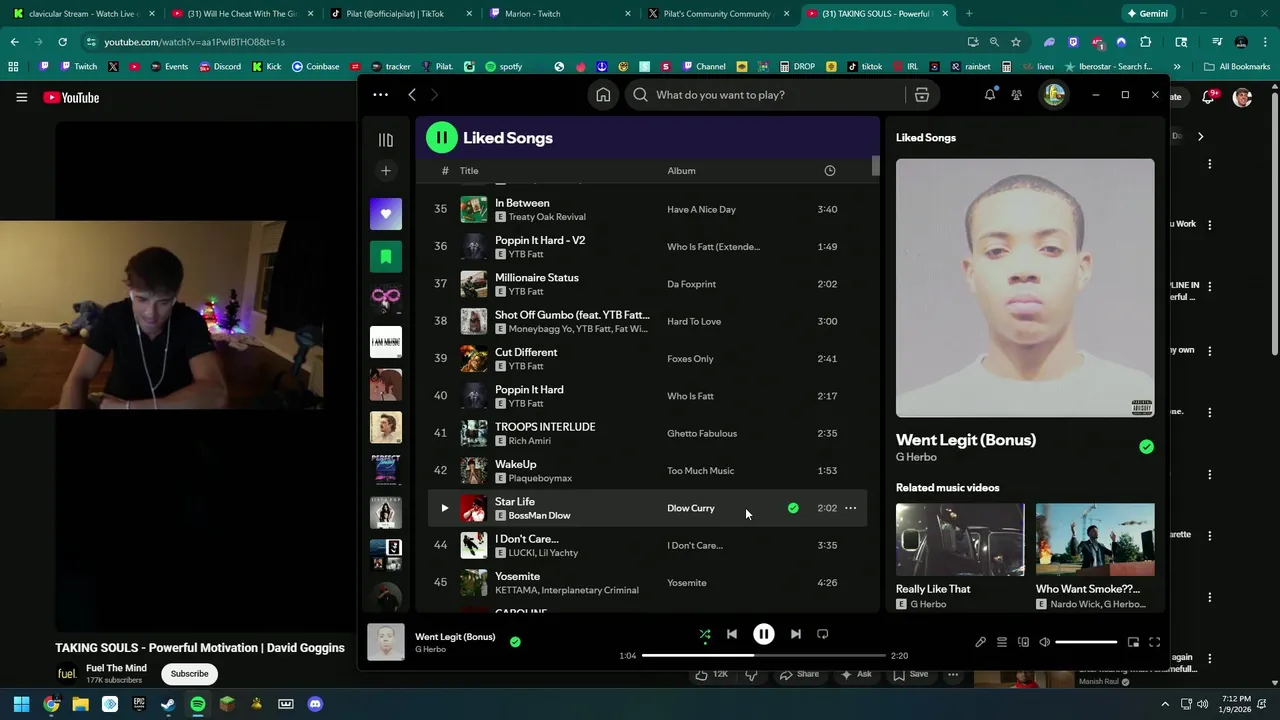Open G Herbo artist link in Now Playing panel
The image size is (1280, 720).
(916, 457)
